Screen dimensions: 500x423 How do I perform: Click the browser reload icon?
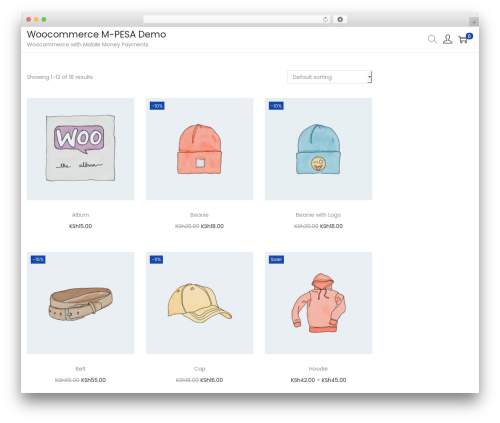tap(325, 20)
